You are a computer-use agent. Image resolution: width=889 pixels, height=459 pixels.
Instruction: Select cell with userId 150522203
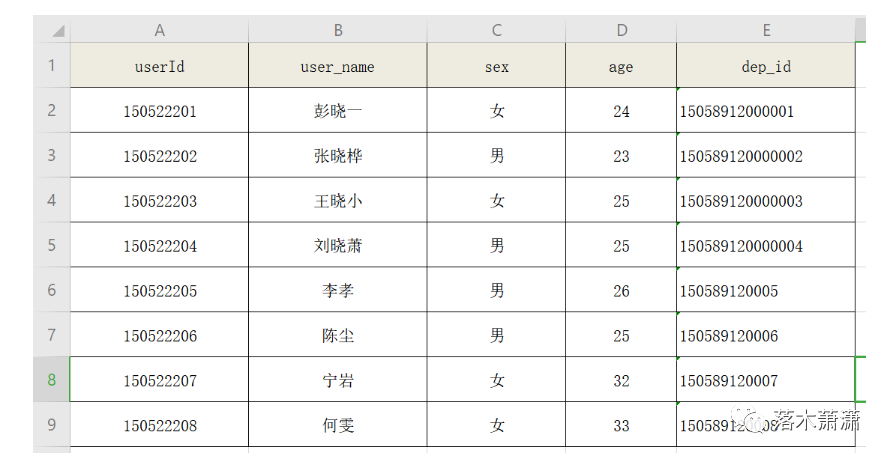tap(159, 200)
